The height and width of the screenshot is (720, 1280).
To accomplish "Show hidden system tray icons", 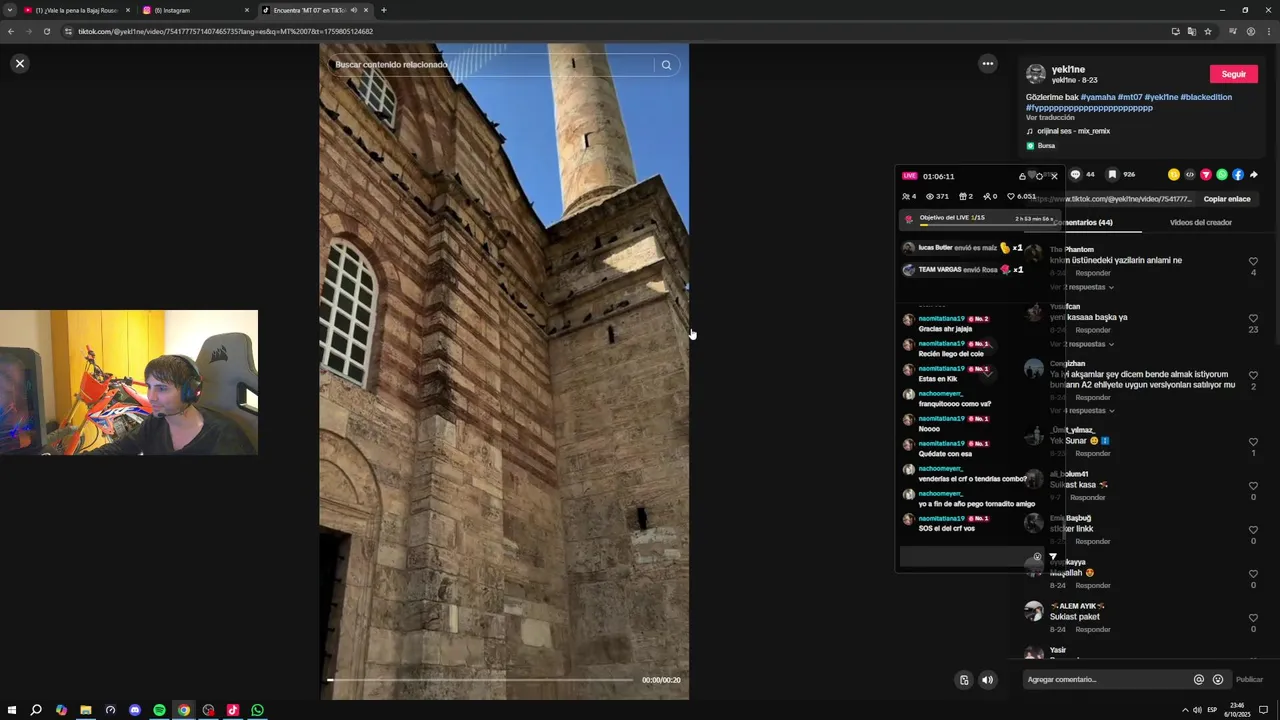I will click(1184, 710).
